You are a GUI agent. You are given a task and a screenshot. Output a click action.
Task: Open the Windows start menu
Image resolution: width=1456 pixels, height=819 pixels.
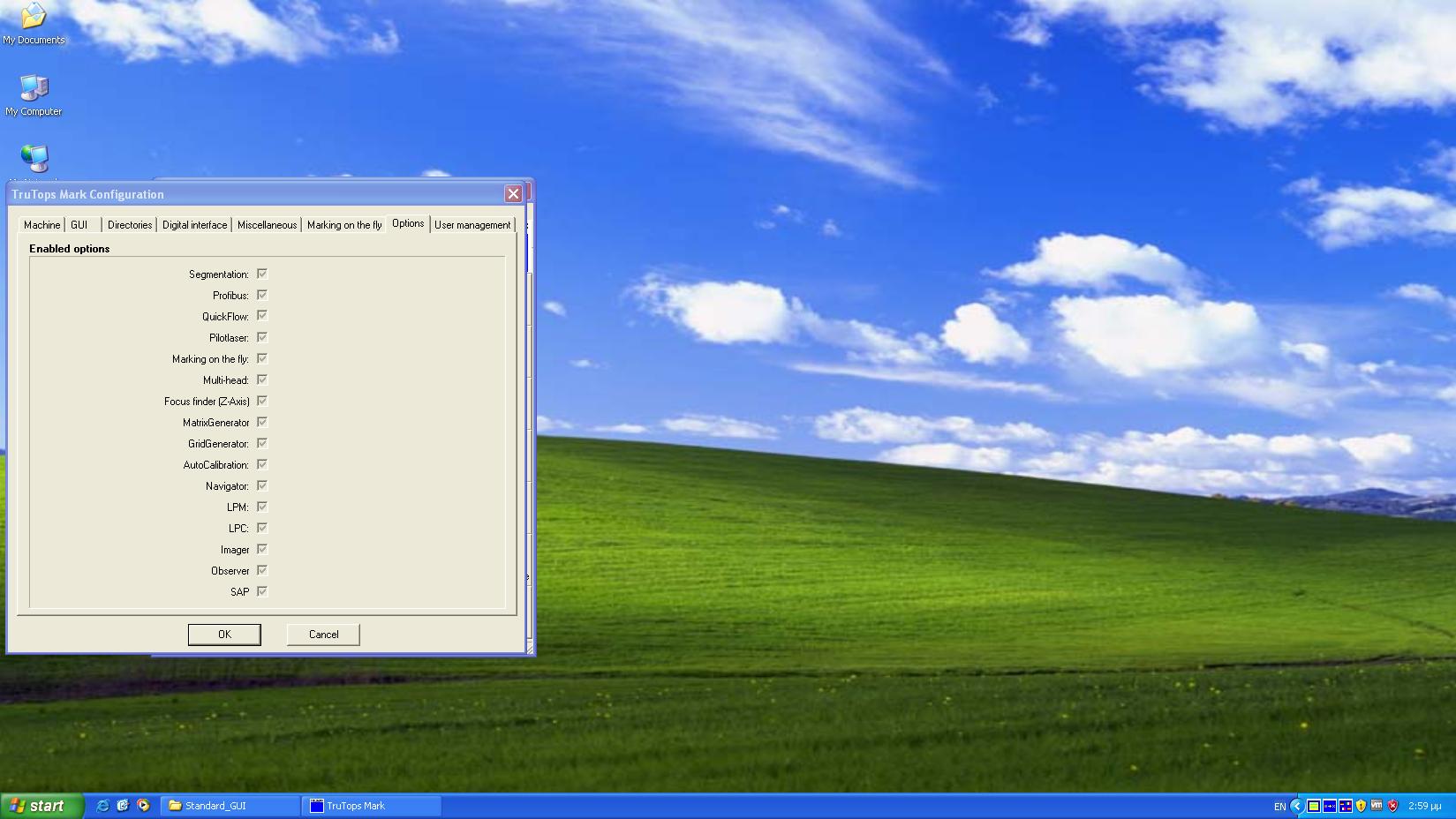[x=41, y=806]
